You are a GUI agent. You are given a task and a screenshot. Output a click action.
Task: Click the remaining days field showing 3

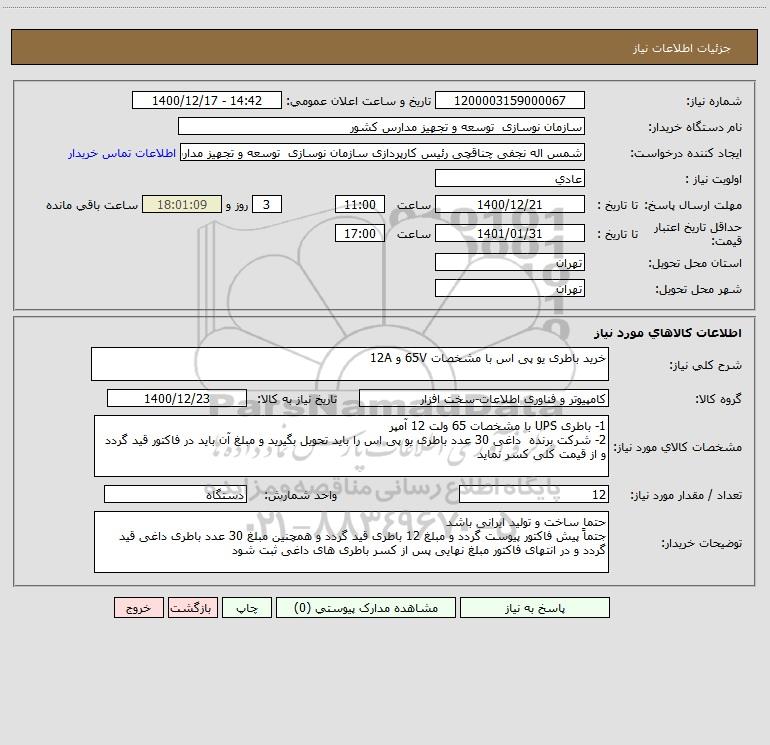point(267,204)
